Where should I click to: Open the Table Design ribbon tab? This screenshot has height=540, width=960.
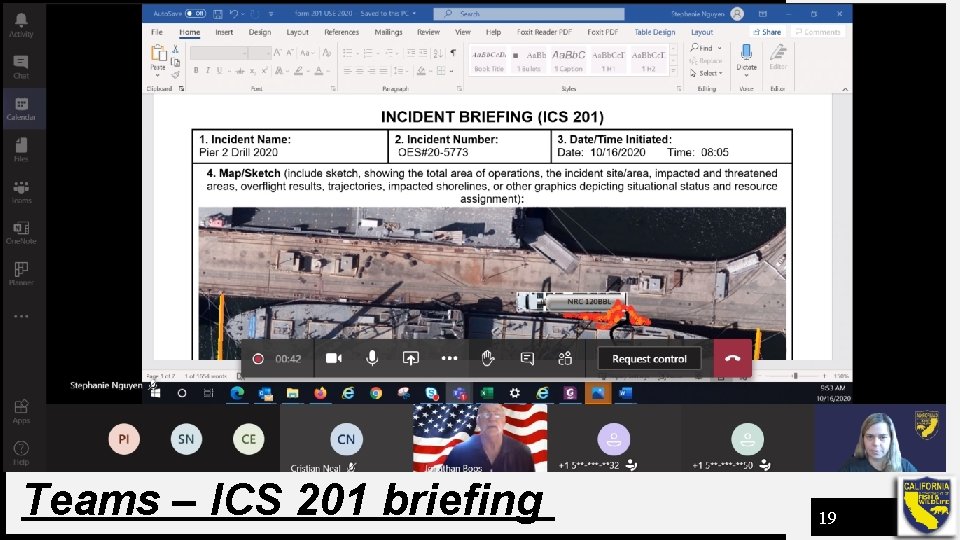(654, 32)
